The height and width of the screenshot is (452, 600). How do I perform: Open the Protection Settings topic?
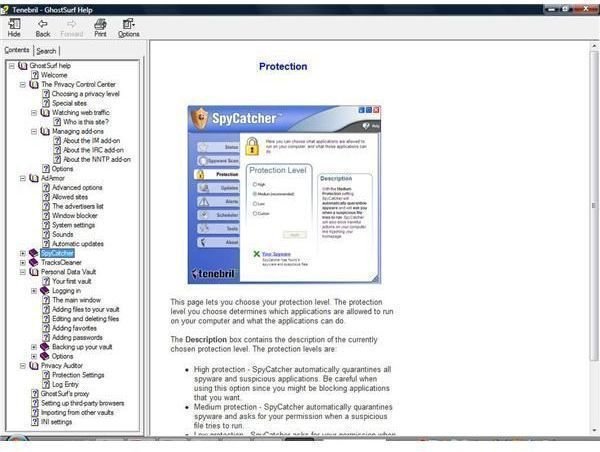(x=78, y=375)
